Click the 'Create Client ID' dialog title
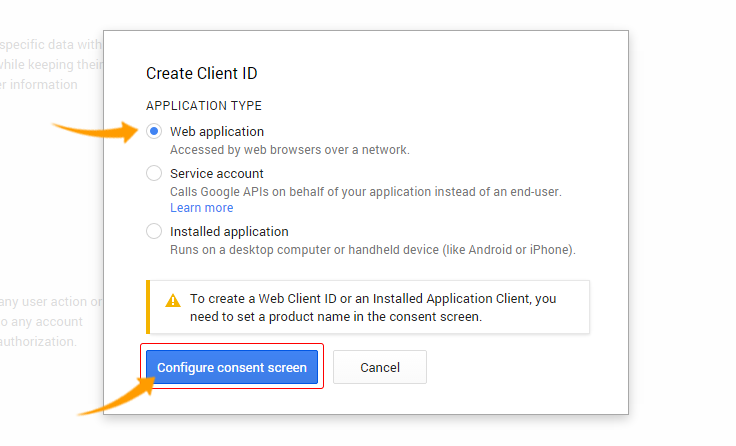The width and height of the screenshot is (736, 446). coord(202,73)
